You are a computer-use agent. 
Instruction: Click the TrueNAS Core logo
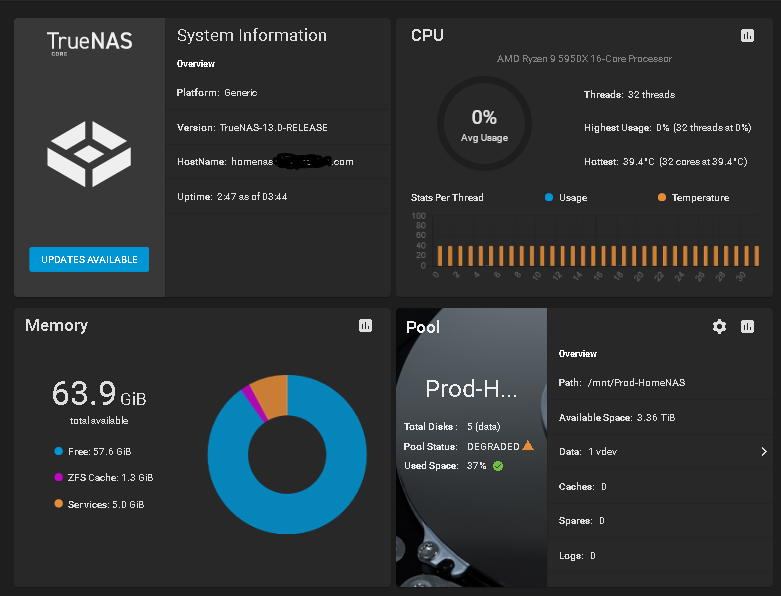coord(90,43)
